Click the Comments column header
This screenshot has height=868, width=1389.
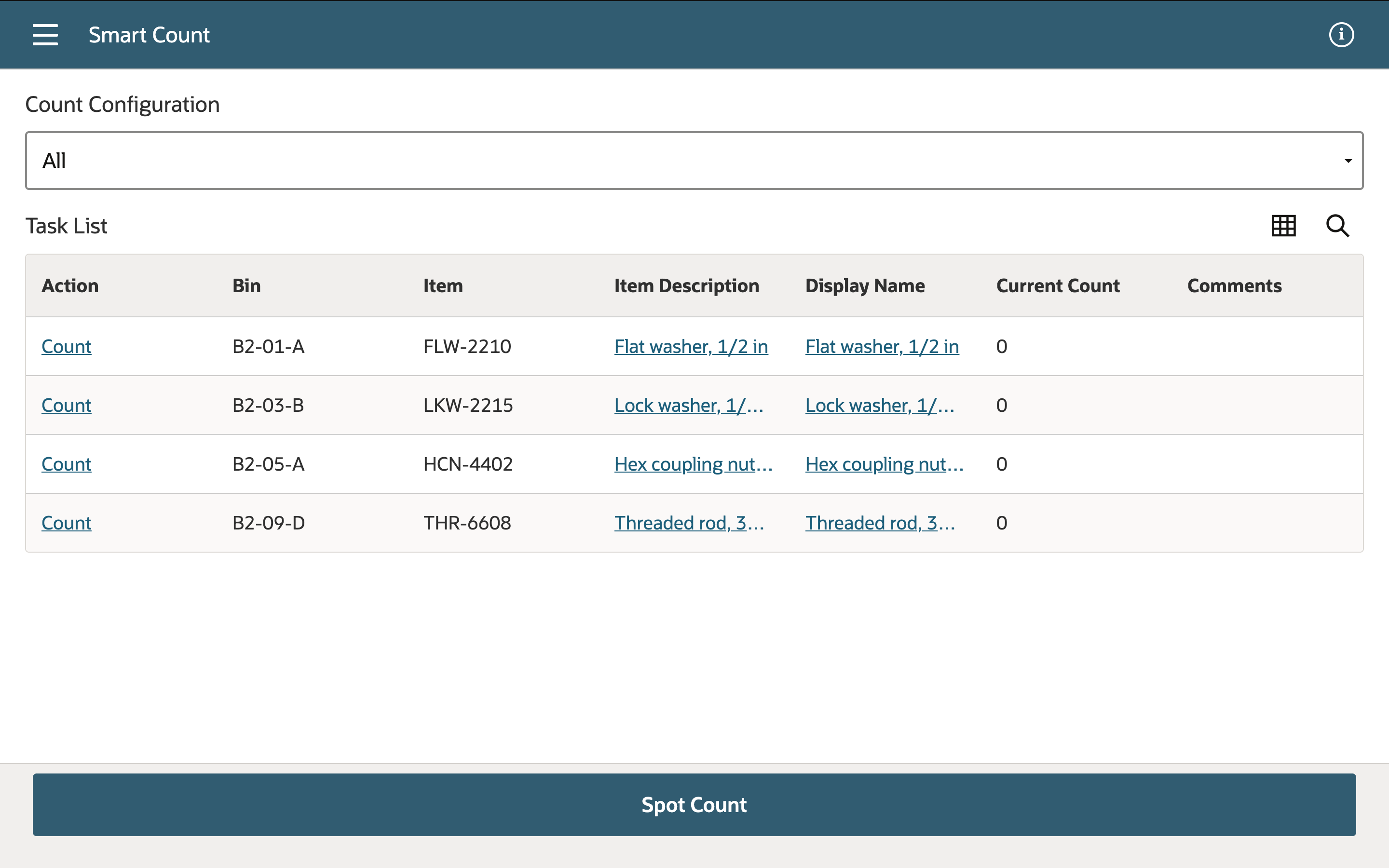(1234, 285)
